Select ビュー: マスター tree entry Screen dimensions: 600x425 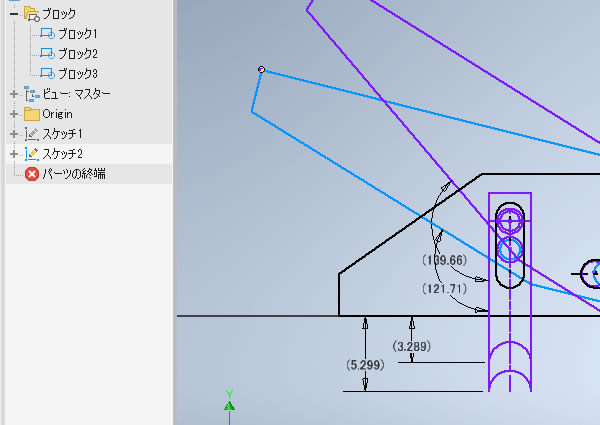[x=76, y=94]
